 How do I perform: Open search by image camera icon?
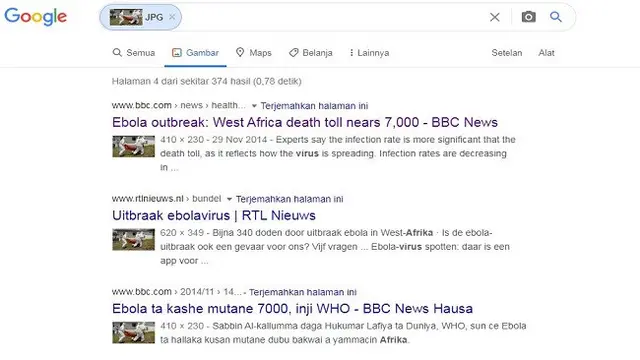529,17
